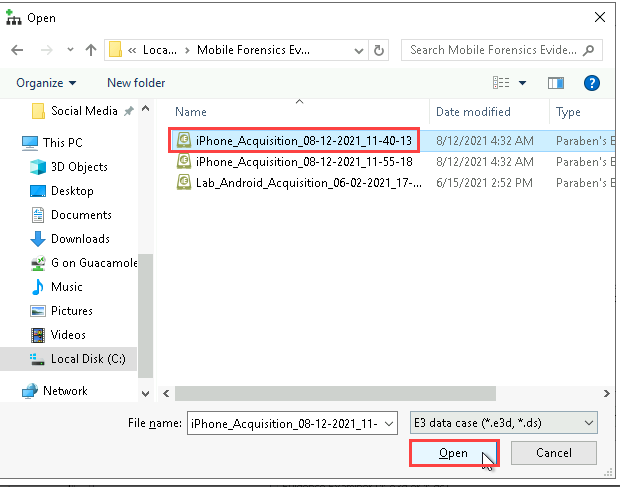Viewport: 620px width, 487px height.
Task: Click icon of iPhone_Acquisition 11-55-18 file
Action: coord(184,161)
